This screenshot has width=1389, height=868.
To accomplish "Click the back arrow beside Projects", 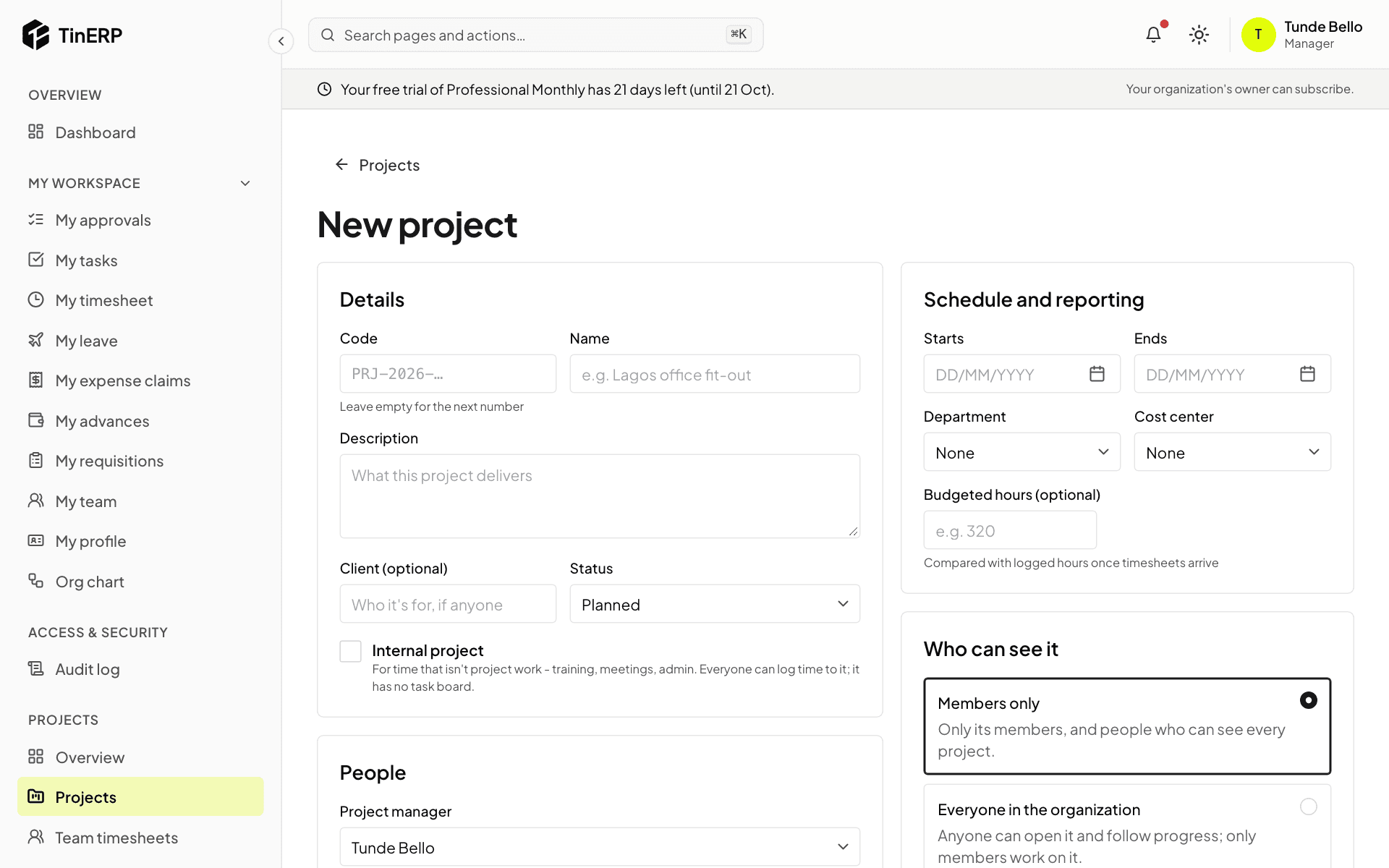I will click(341, 164).
